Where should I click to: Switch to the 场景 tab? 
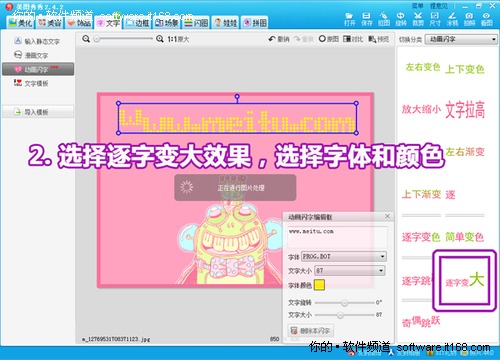pyautogui.click(x=167, y=23)
